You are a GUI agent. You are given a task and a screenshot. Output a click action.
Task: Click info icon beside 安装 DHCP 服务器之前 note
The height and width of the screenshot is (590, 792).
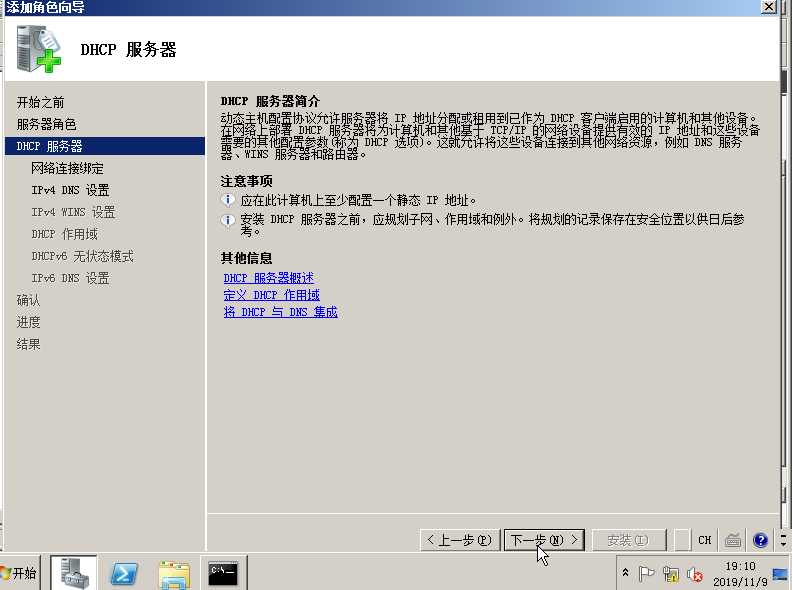click(228, 220)
